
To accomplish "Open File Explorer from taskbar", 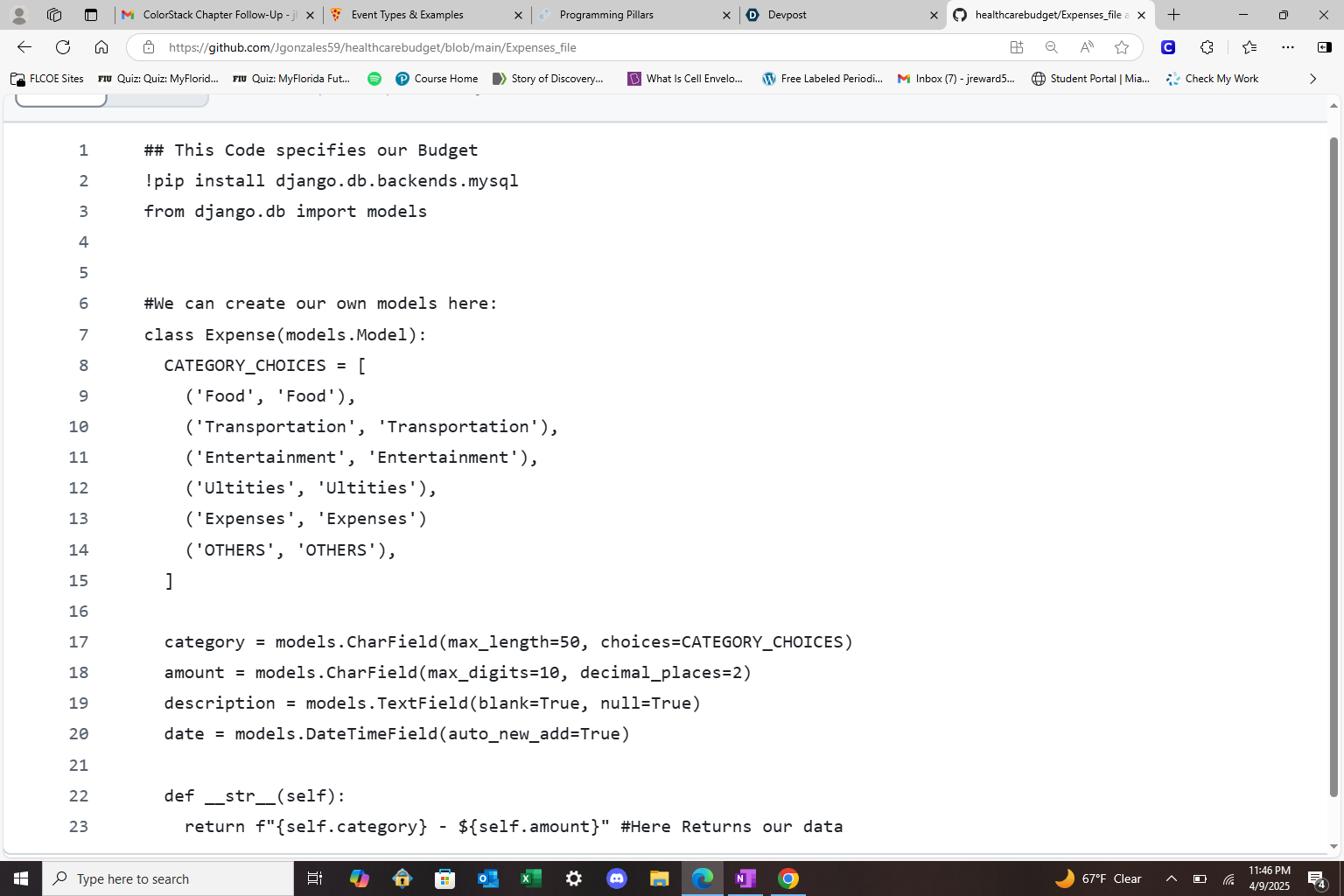I will 659,878.
